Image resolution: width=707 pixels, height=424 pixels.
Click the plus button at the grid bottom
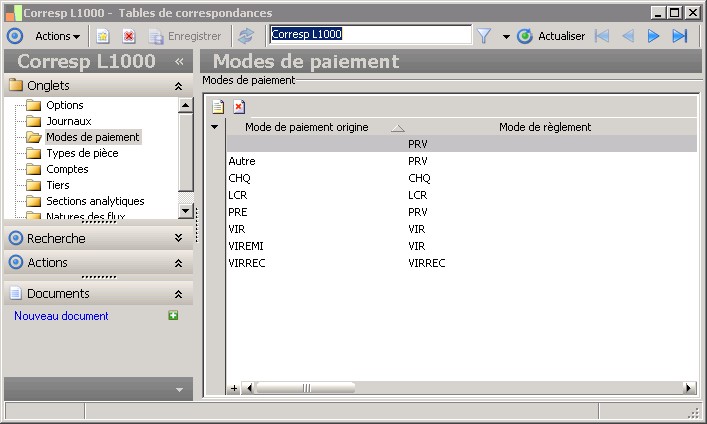point(234,388)
